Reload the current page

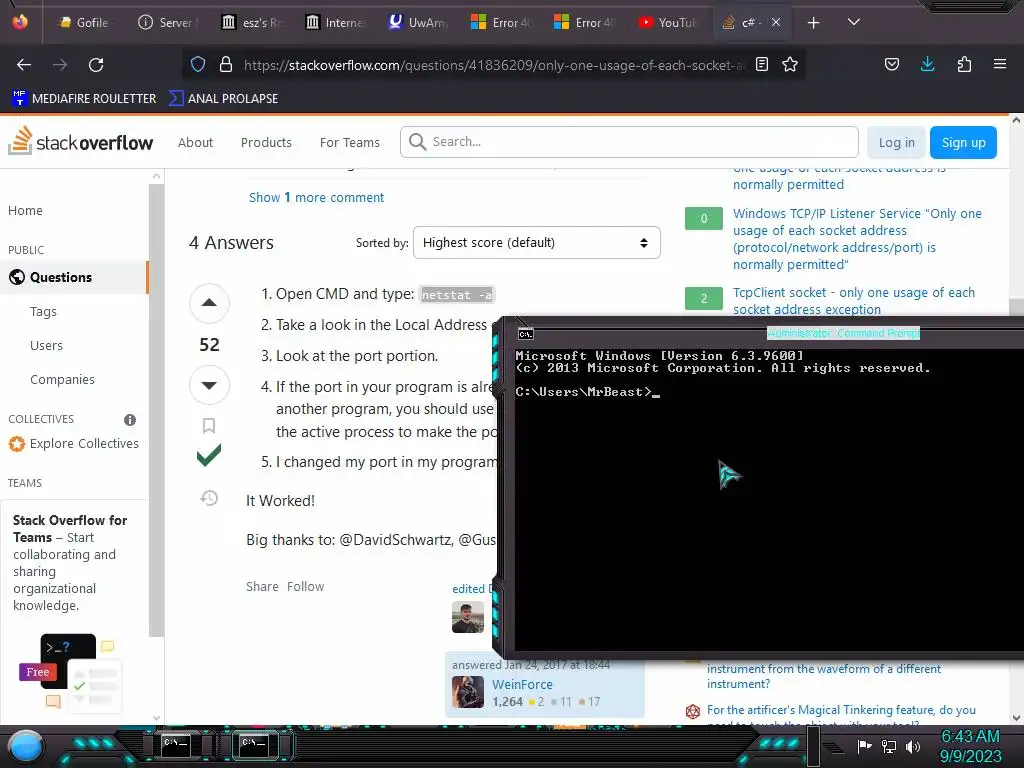[96, 65]
